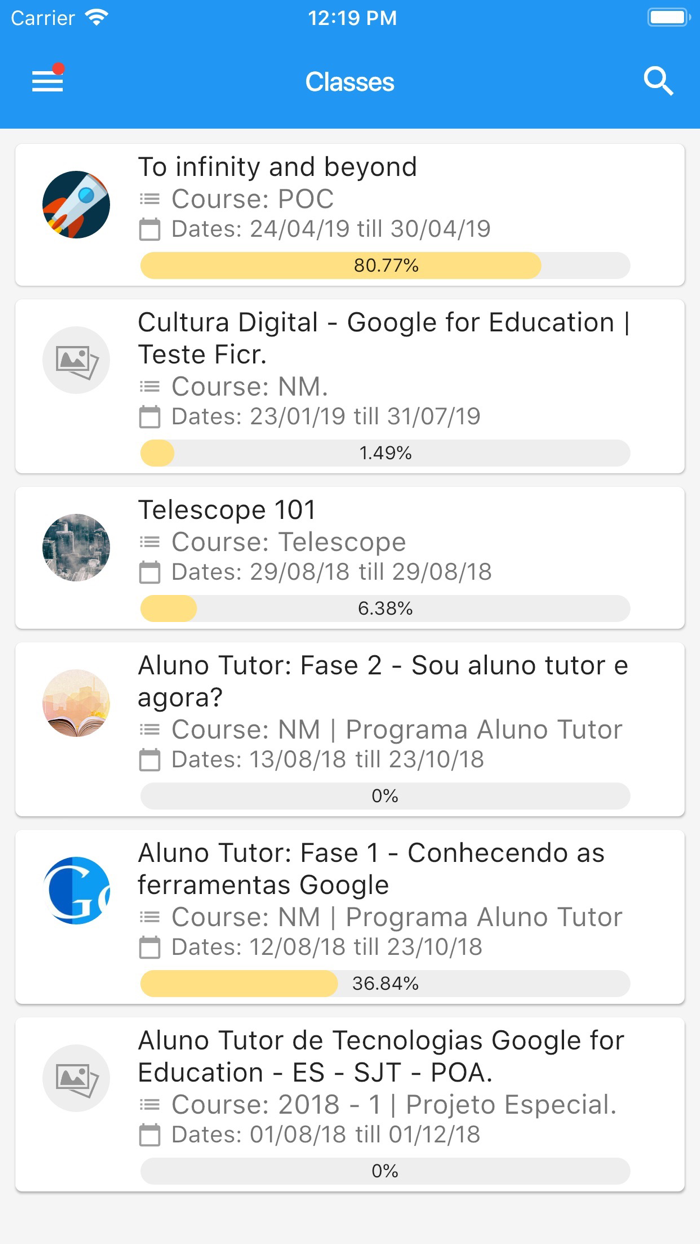Tap the 'Classes' title in the header
The height and width of the screenshot is (1244, 700).
click(349, 81)
